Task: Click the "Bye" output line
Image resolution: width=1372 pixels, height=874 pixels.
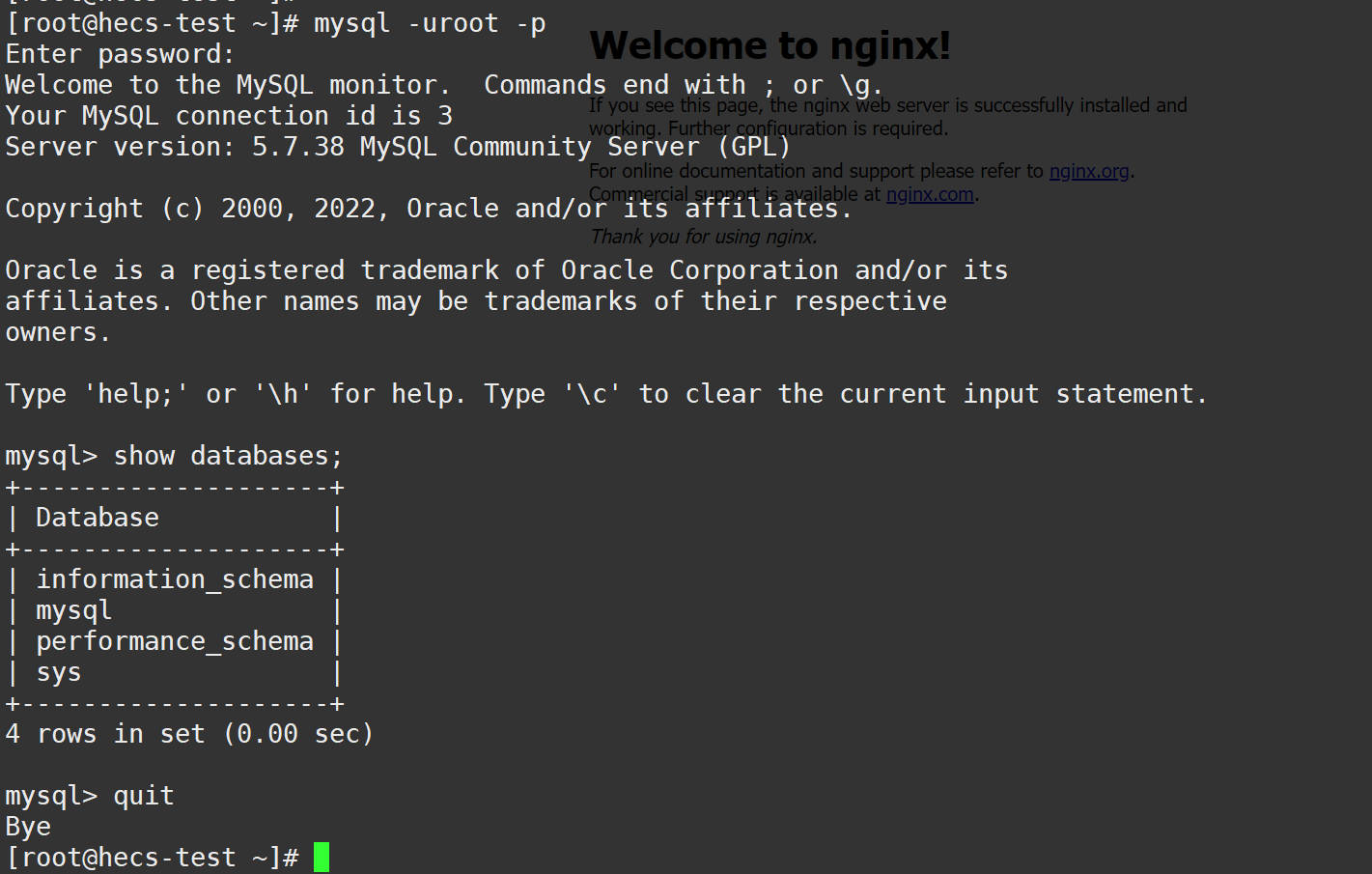Action: [x=28, y=827]
